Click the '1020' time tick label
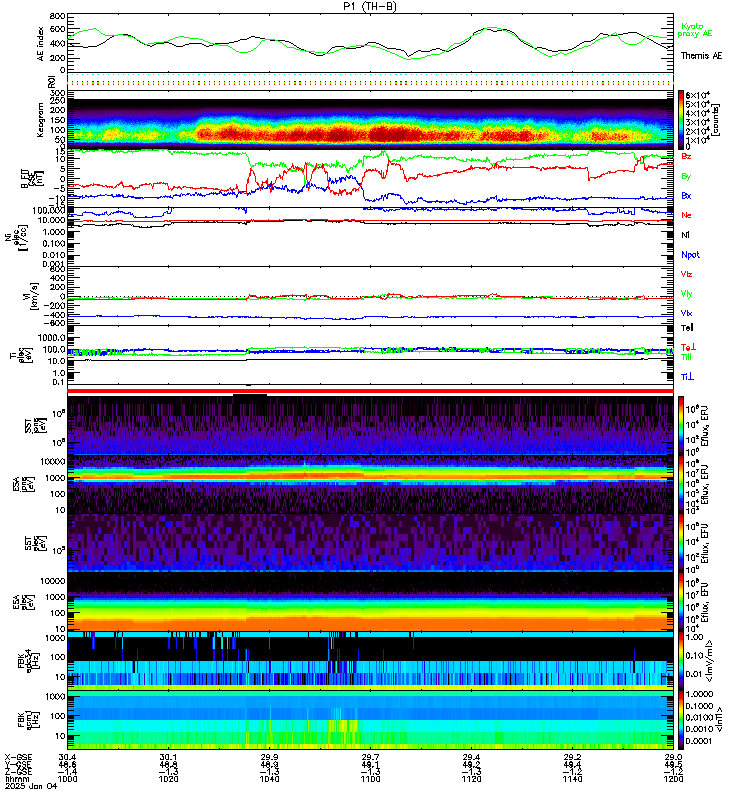 (168, 779)
